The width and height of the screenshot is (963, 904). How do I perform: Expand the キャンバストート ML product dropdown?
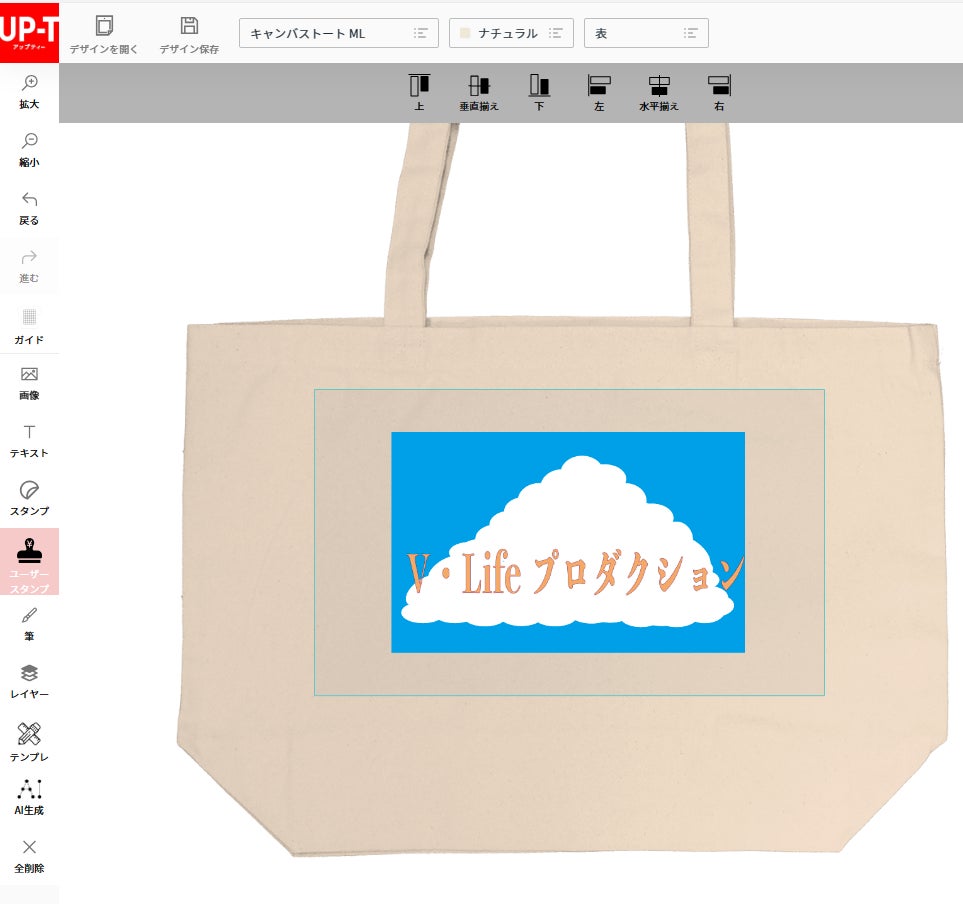tap(338, 33)
